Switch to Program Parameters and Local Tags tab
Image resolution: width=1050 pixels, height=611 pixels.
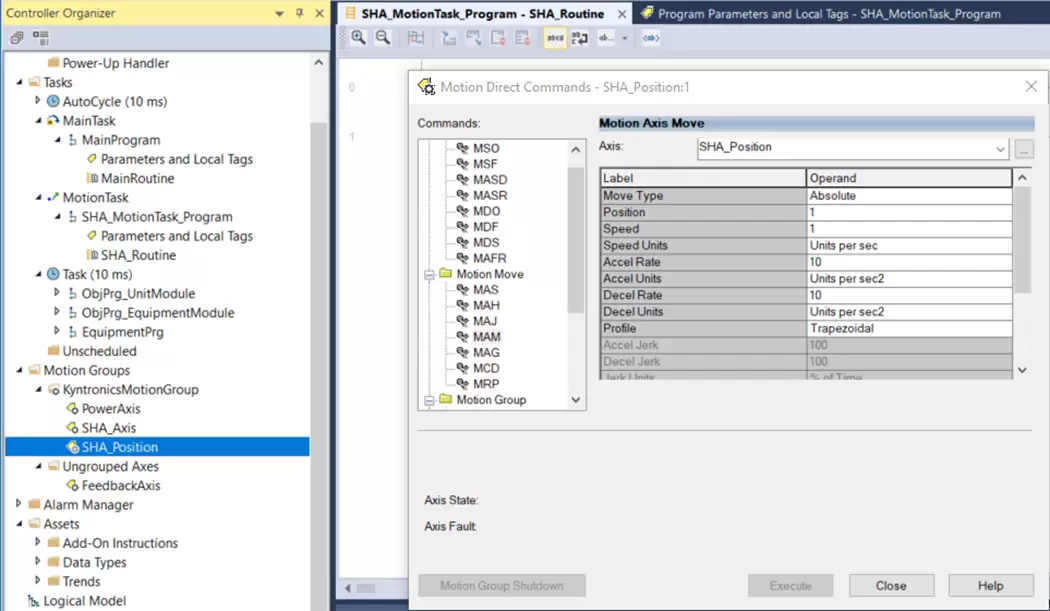pos(829,13)
